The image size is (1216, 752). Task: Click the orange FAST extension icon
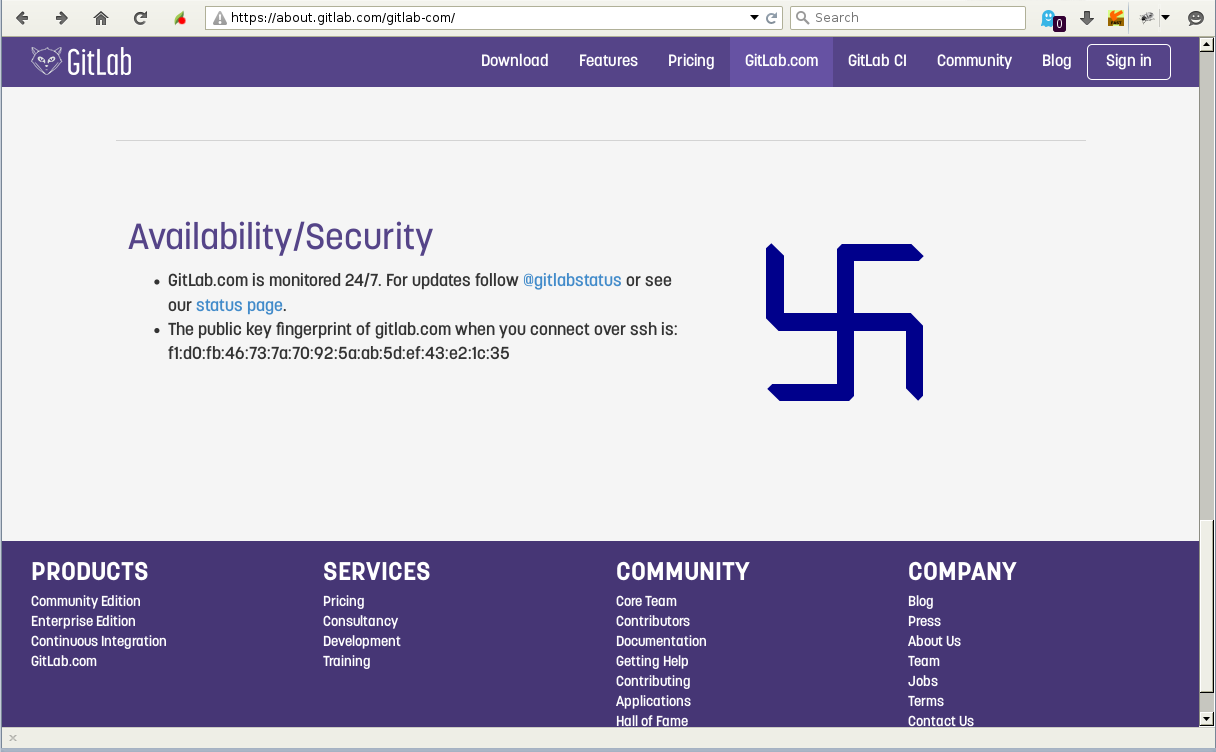click(x=1115, y=18)
